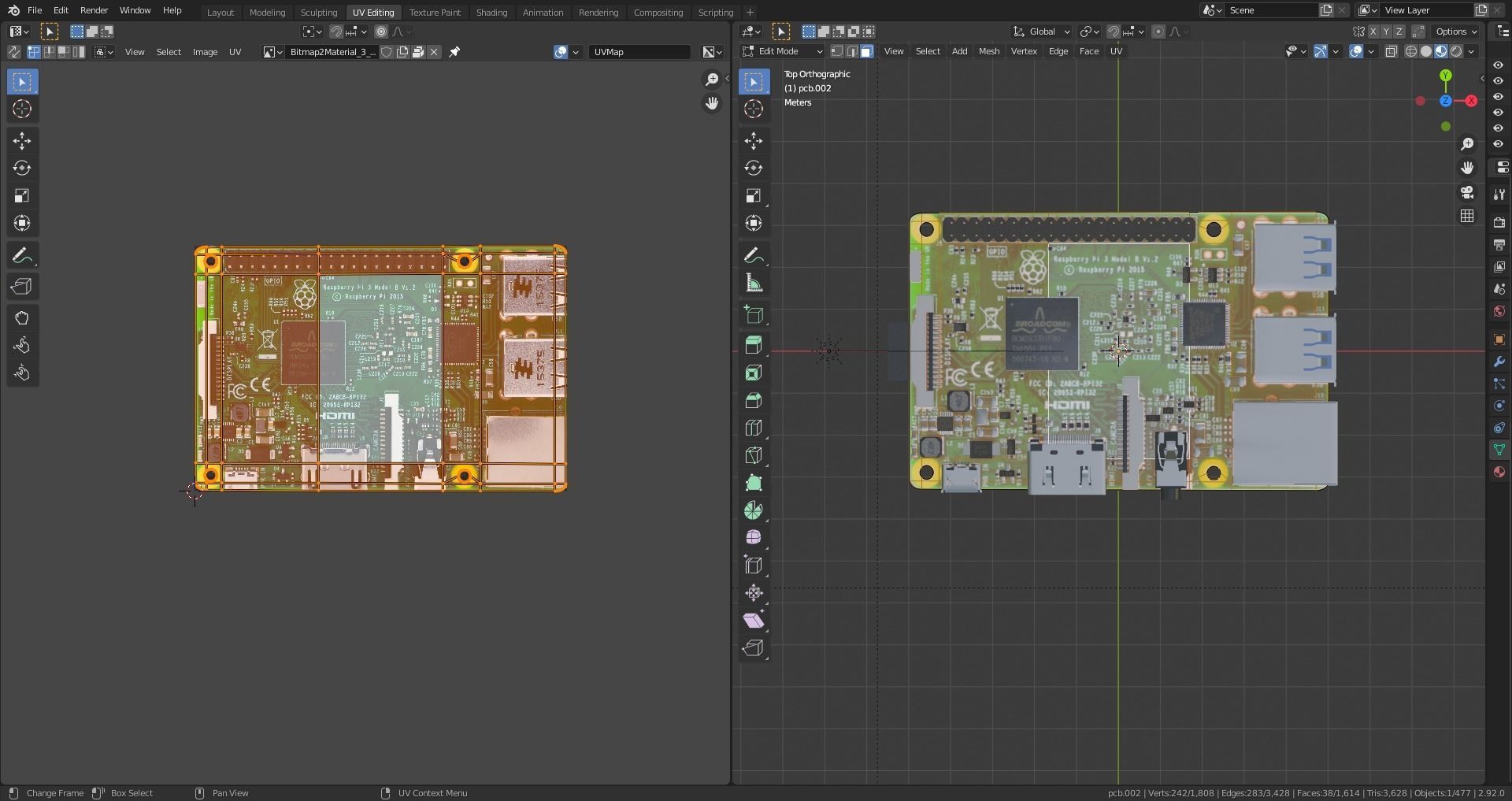Image resolution: width=1512 pixels, height=801 pixels.
Task: Add a new workspace with plus button
Action: click(x=750, y=12)
